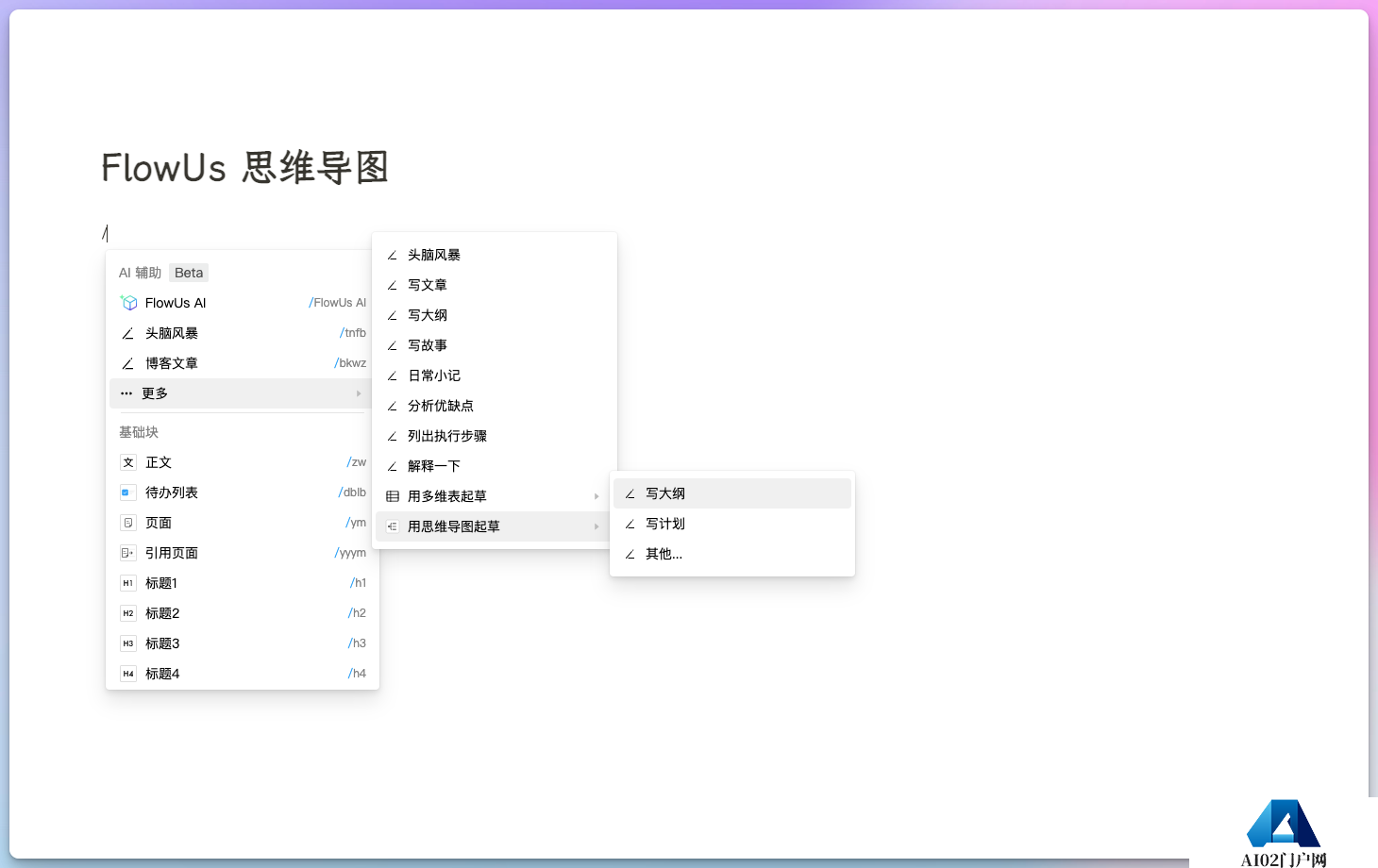Image resolution: width=1378 pixels, height=868 pixels.
Task: Select 写故事 menu entry
Action: [x=495, y=345]
